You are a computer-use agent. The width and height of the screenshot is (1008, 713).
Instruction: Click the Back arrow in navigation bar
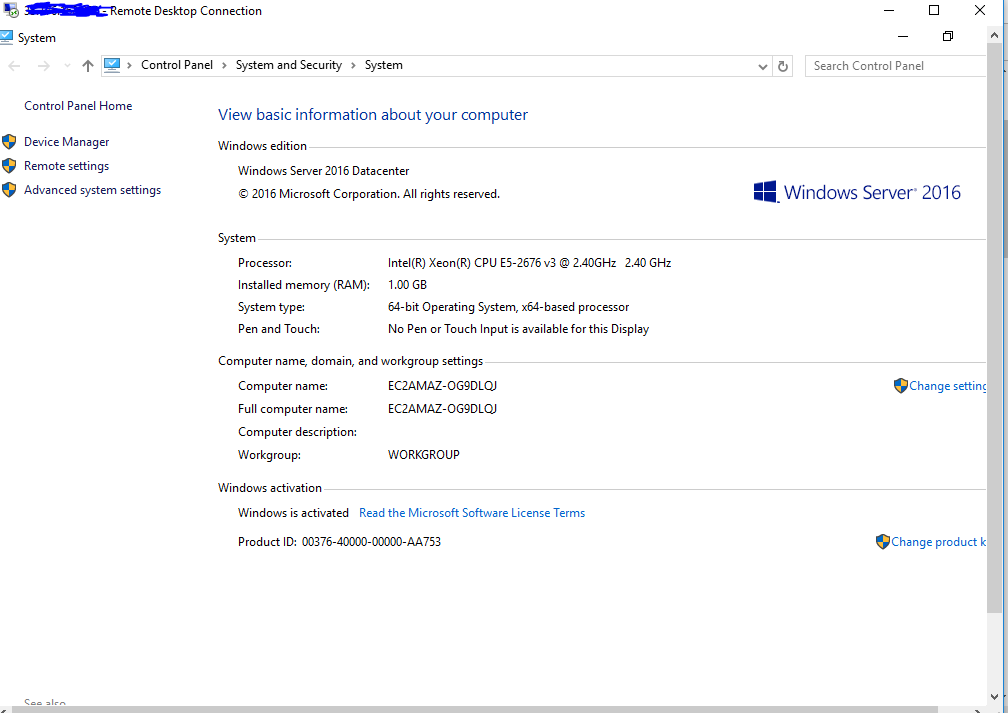point(14,66)
